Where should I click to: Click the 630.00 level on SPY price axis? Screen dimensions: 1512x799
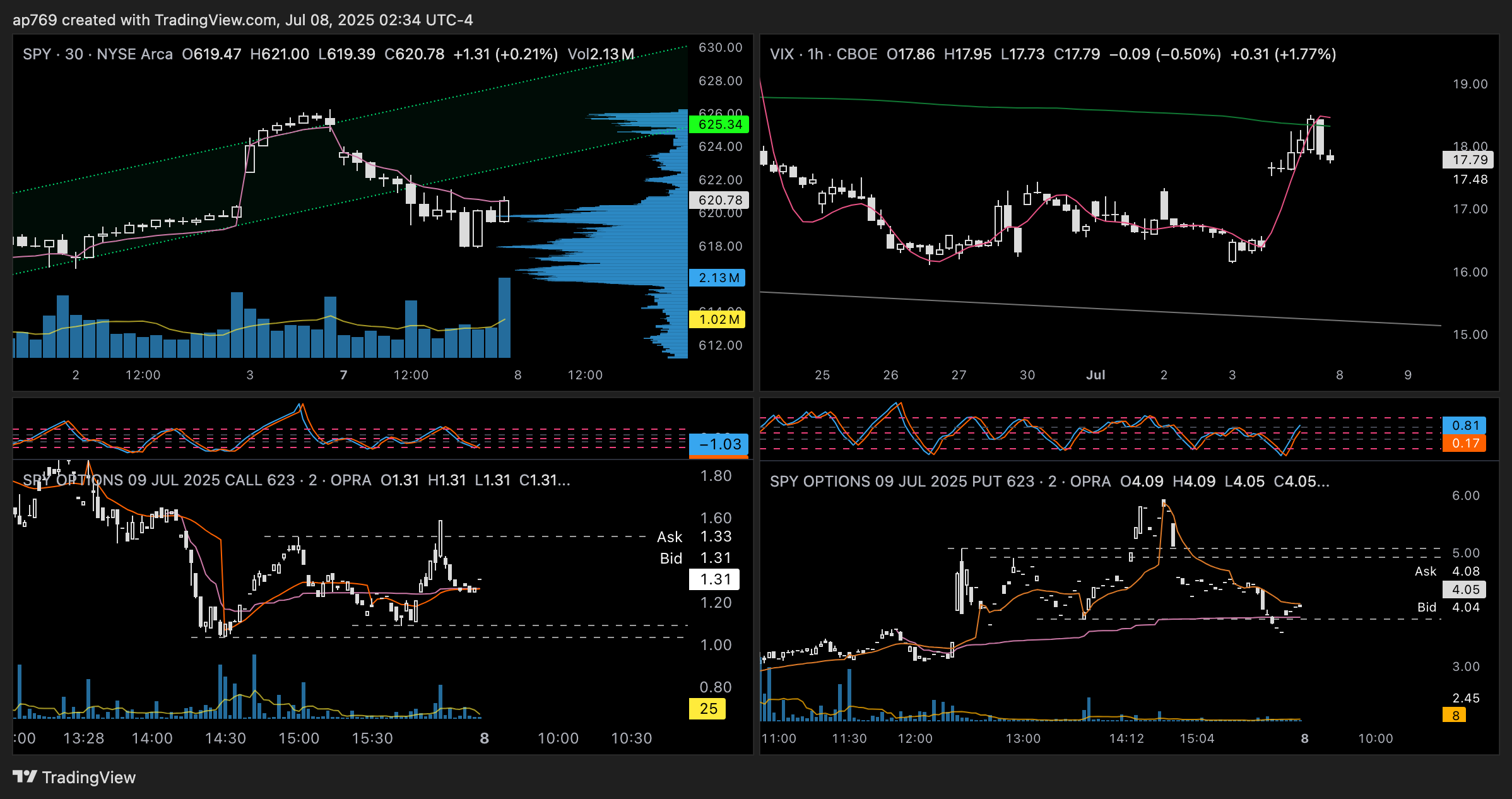[721, 47]
